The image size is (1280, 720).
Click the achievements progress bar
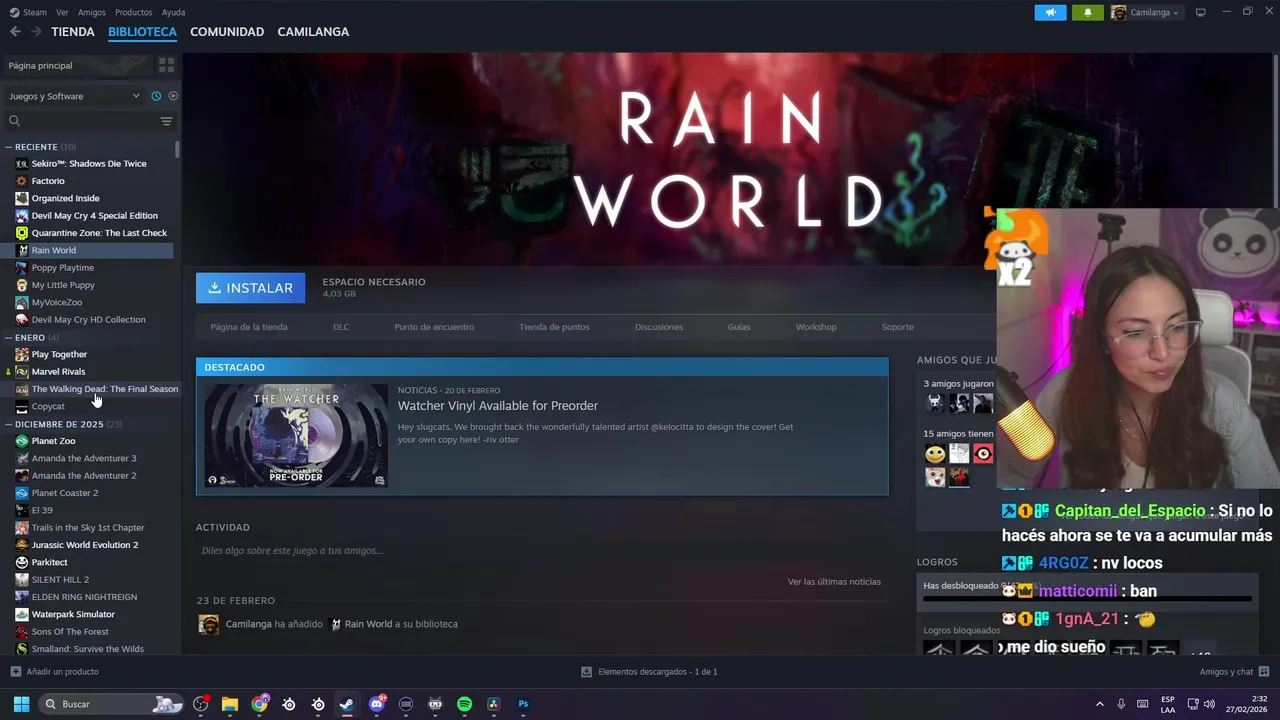1088,599
